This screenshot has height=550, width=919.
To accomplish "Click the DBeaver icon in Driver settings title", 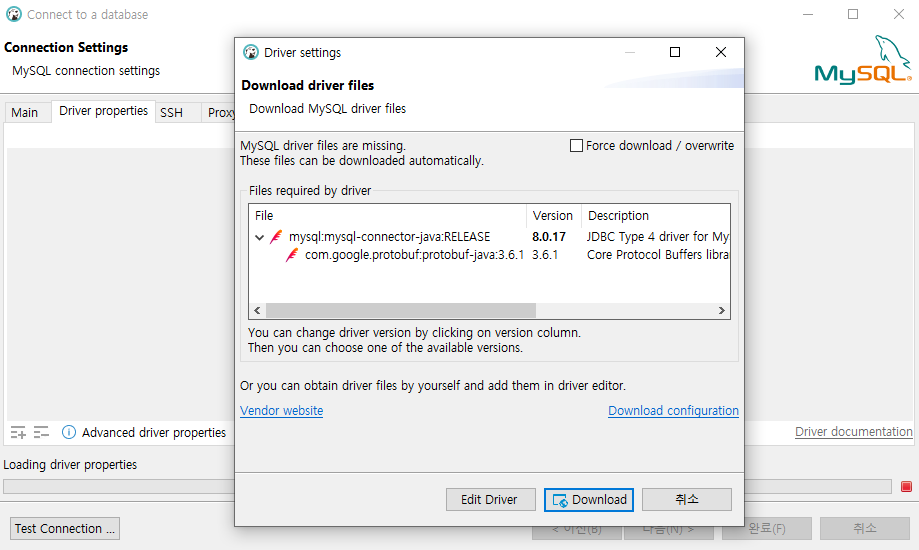I will (x=251, y=52).
